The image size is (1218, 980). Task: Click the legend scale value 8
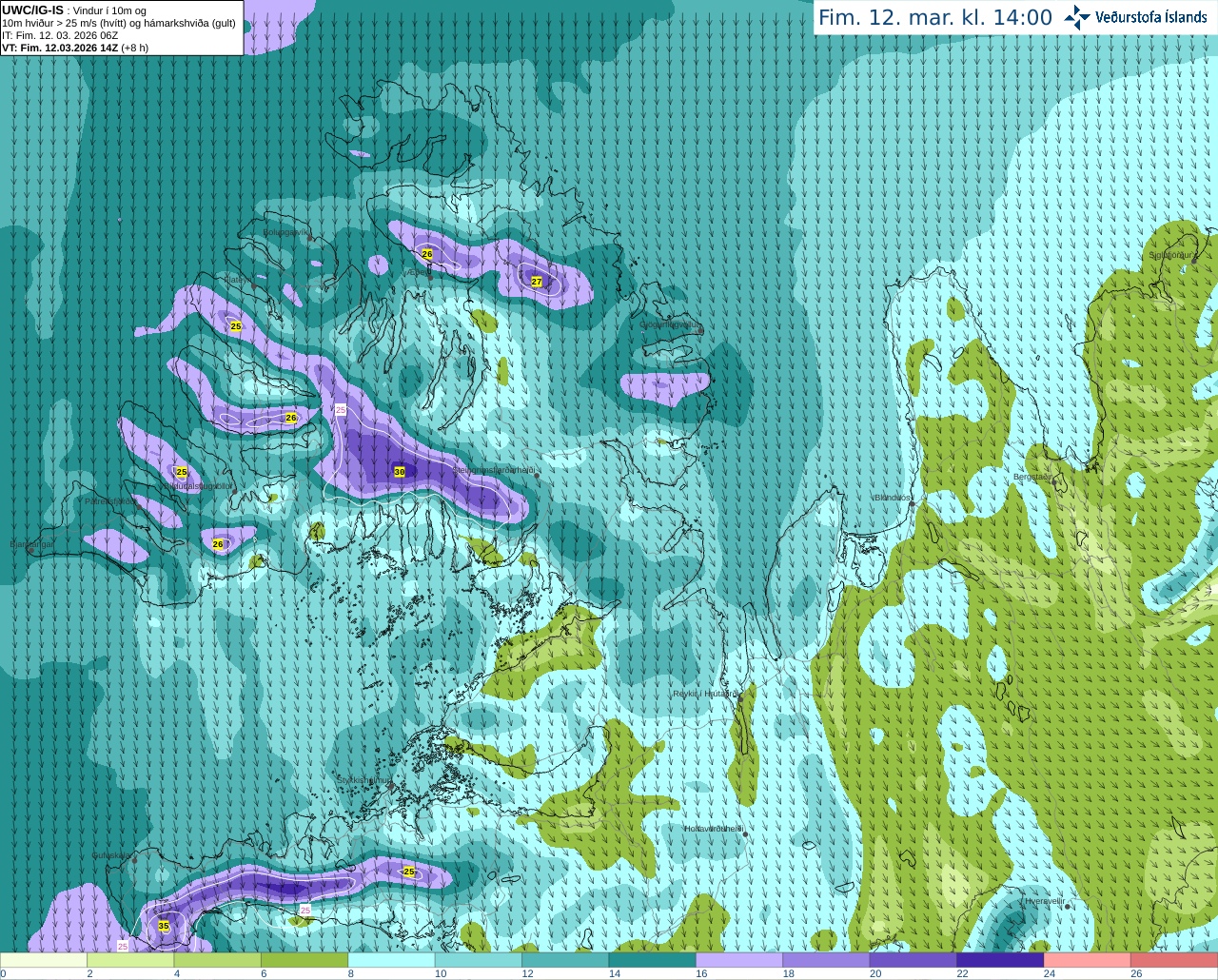coord(350,973)
